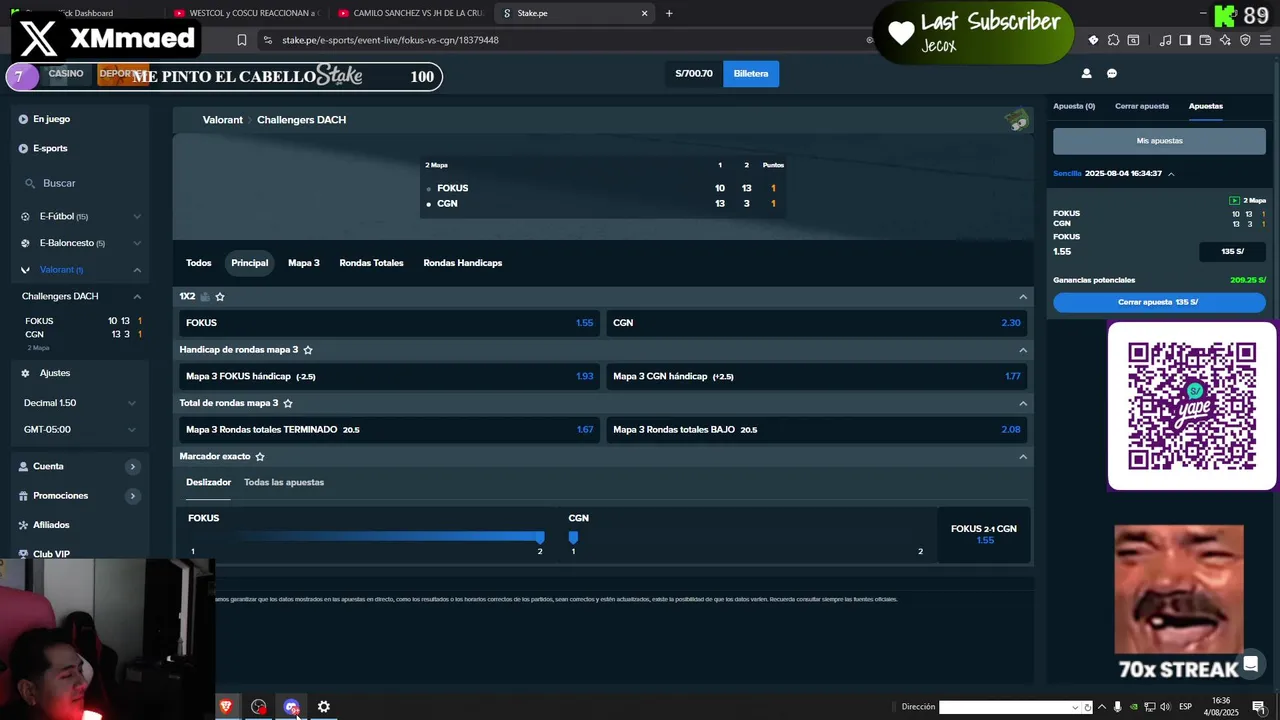Image resolution: width=1280 pixels, height=720 pixels.
Task: Open the browser extensions puzzle icon
Action: (1113, 40)
